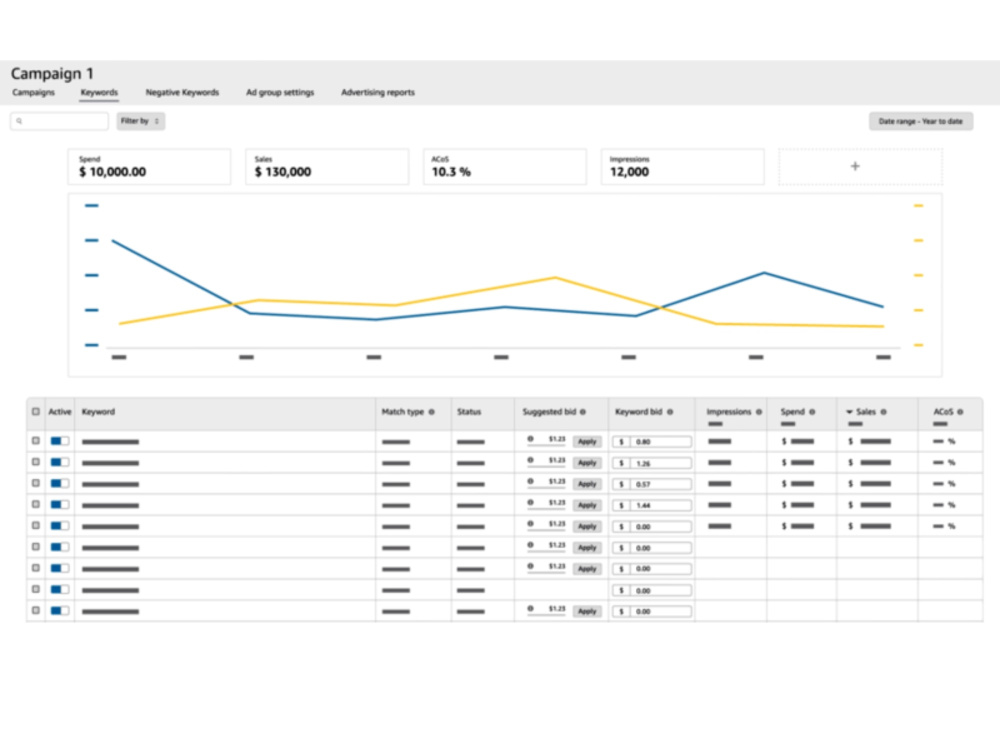Viewport: 1000px width, 750px height.
Task: Click the keyword bid field showing 1.44
Action: (x=652, y=505)
